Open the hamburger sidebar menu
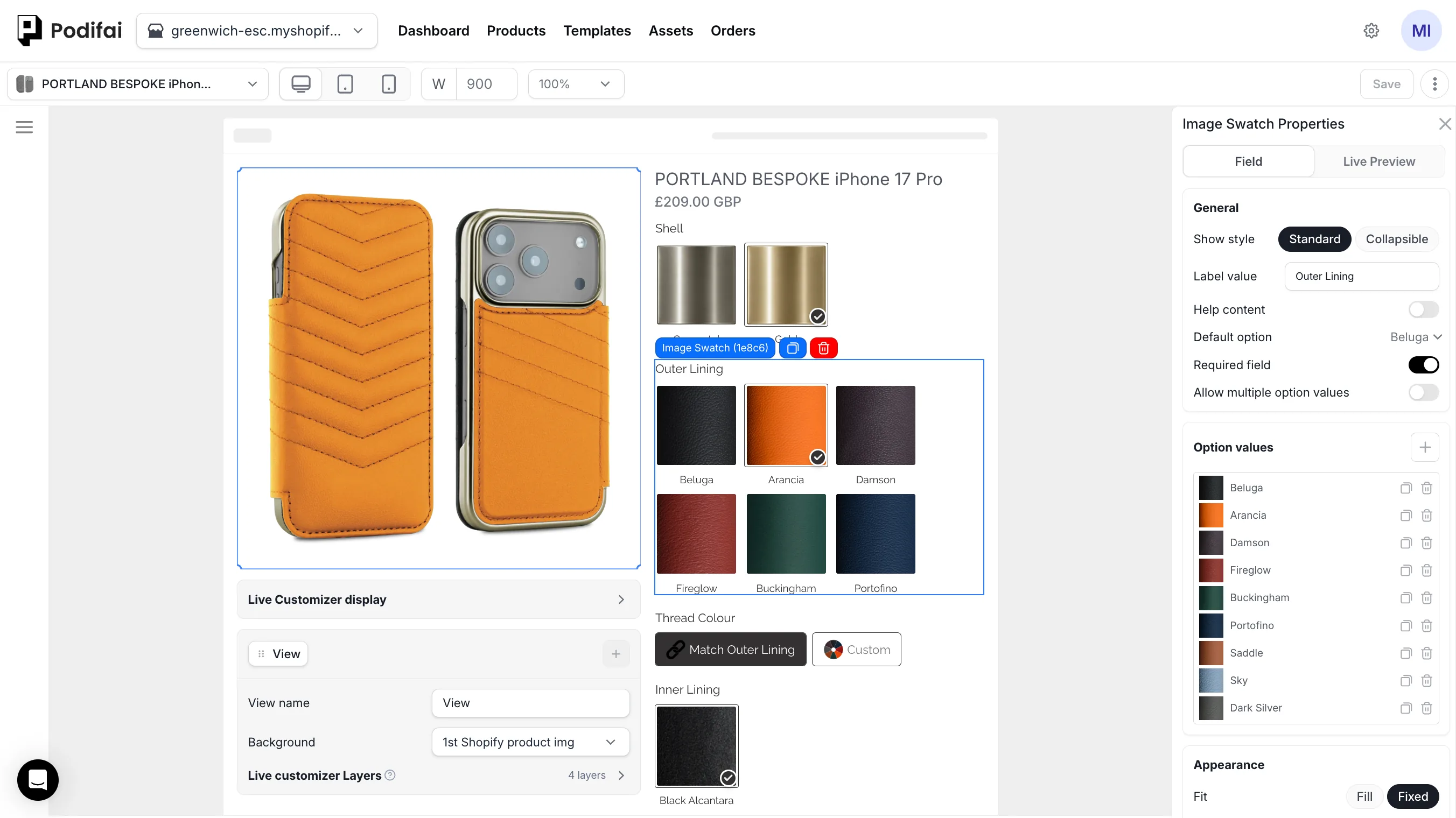 pyautogui.click(x=24, y=127)
